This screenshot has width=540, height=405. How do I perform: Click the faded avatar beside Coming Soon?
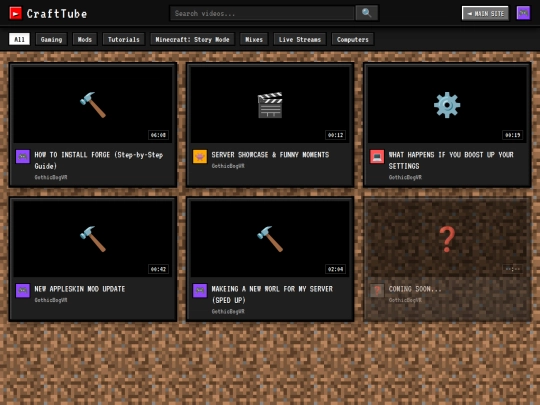(377, 290)
